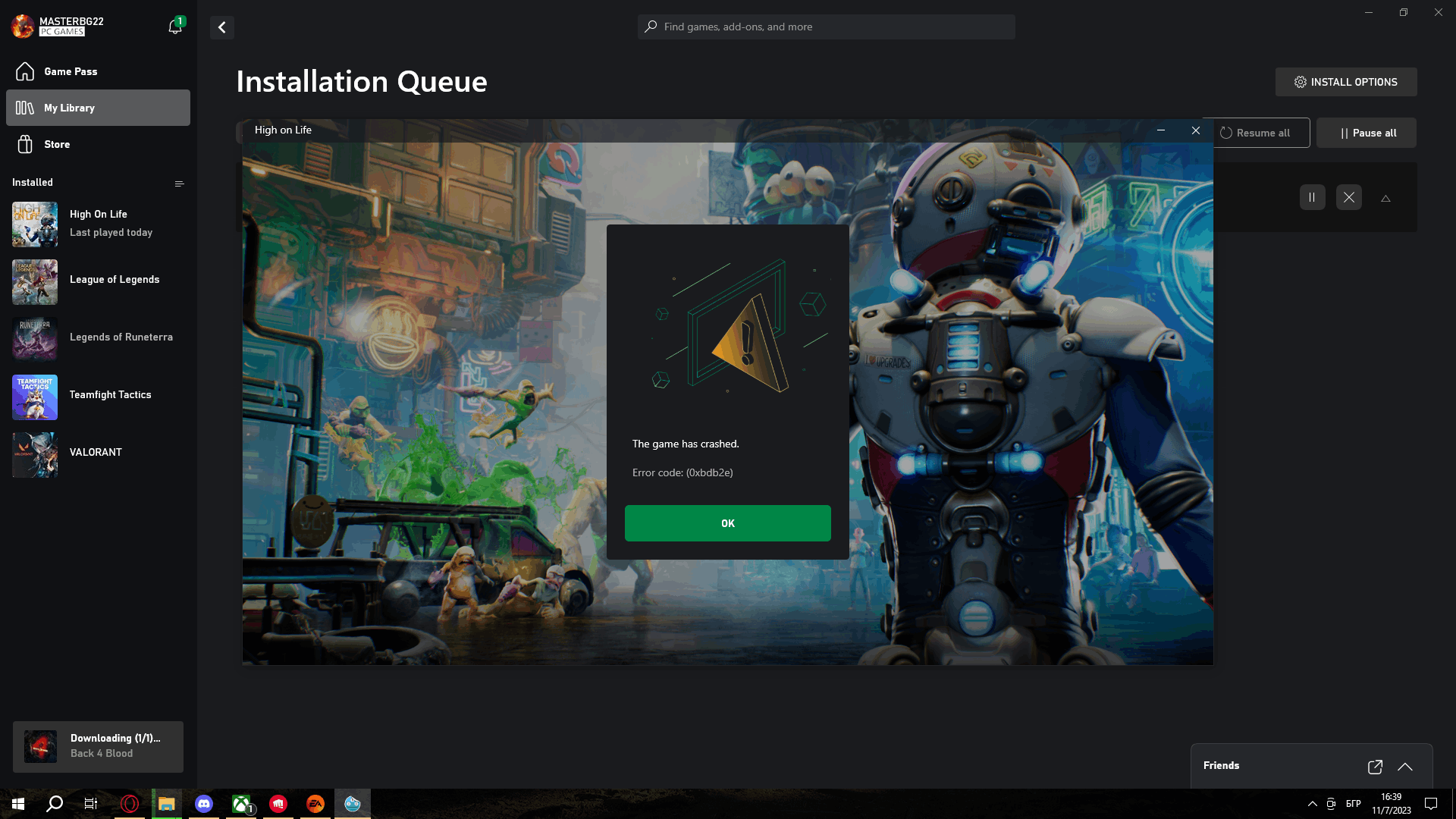
Task: Click Pause all downloads
Action: pos(1367,133)
